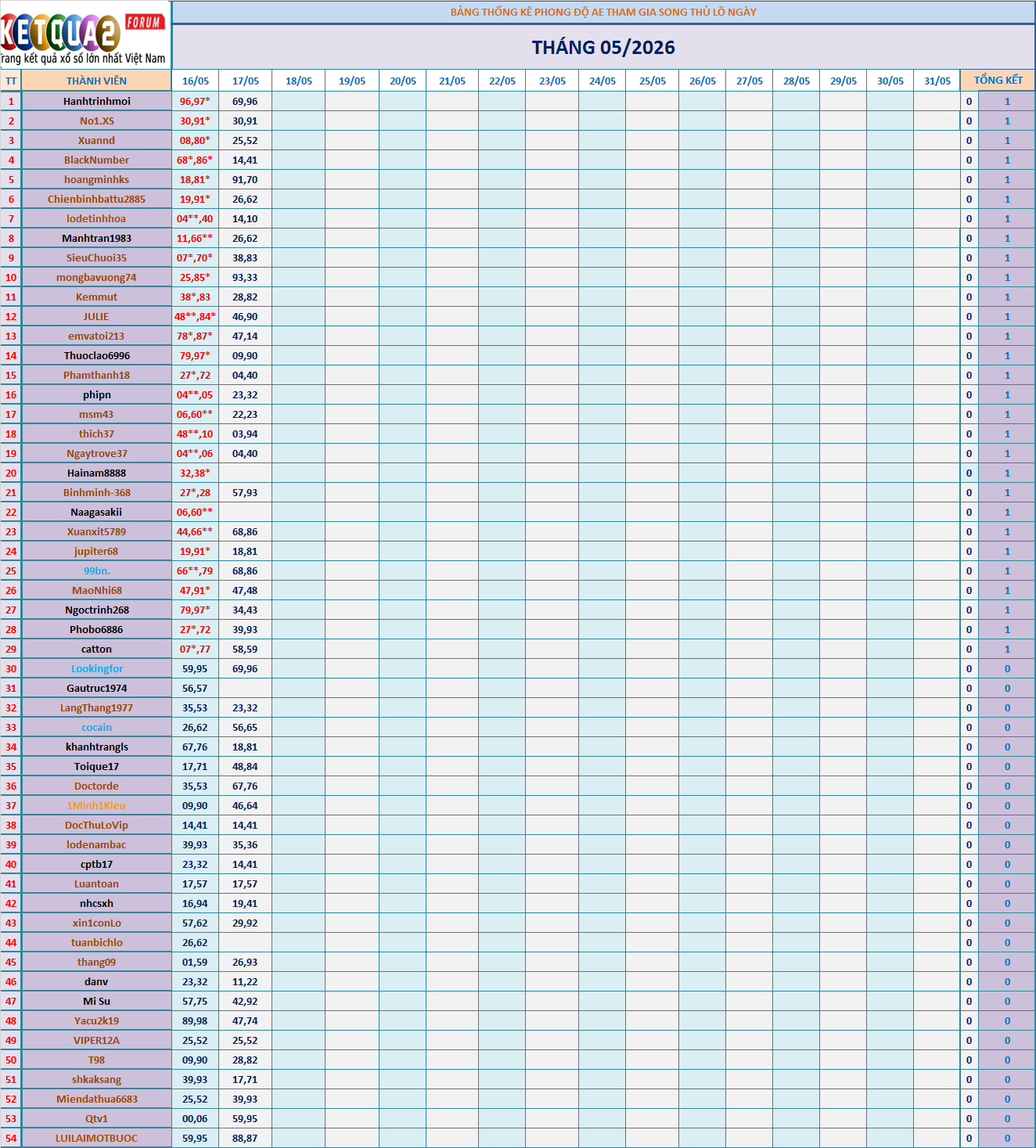This screenshot has width=1036, height=1148.
Task: Click member name BlackNumber
Action: pyautogui.click(x=96, y=160)
